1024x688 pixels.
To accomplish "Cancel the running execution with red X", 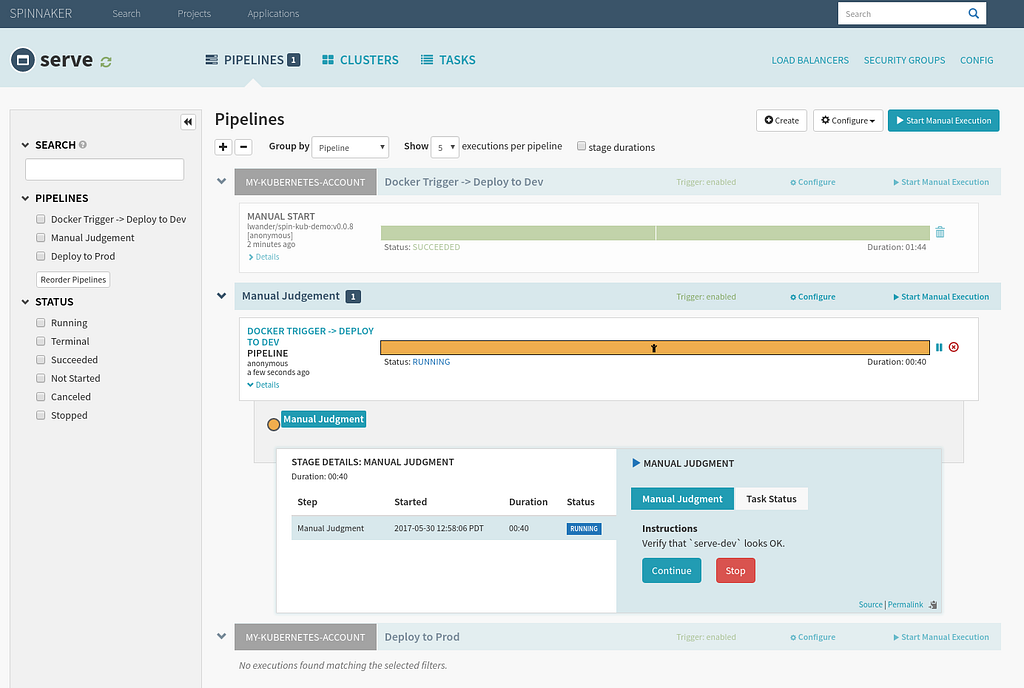I will click(x=953, y=347).
